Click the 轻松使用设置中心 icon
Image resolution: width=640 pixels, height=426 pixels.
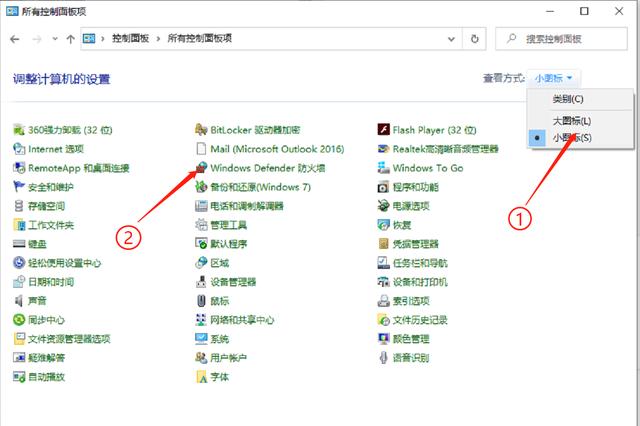19,263
